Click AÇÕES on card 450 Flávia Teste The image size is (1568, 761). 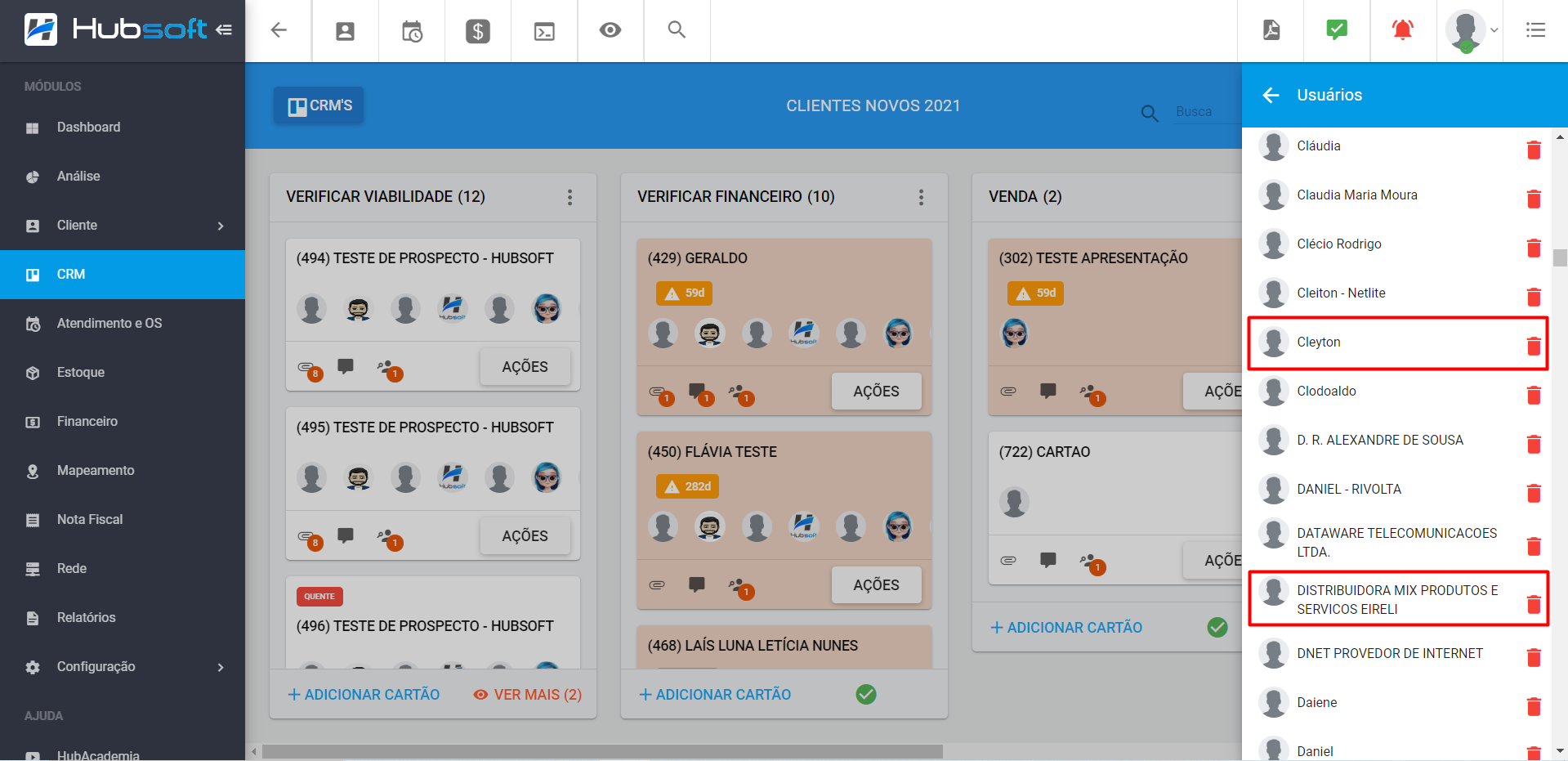tap(876, 585)
